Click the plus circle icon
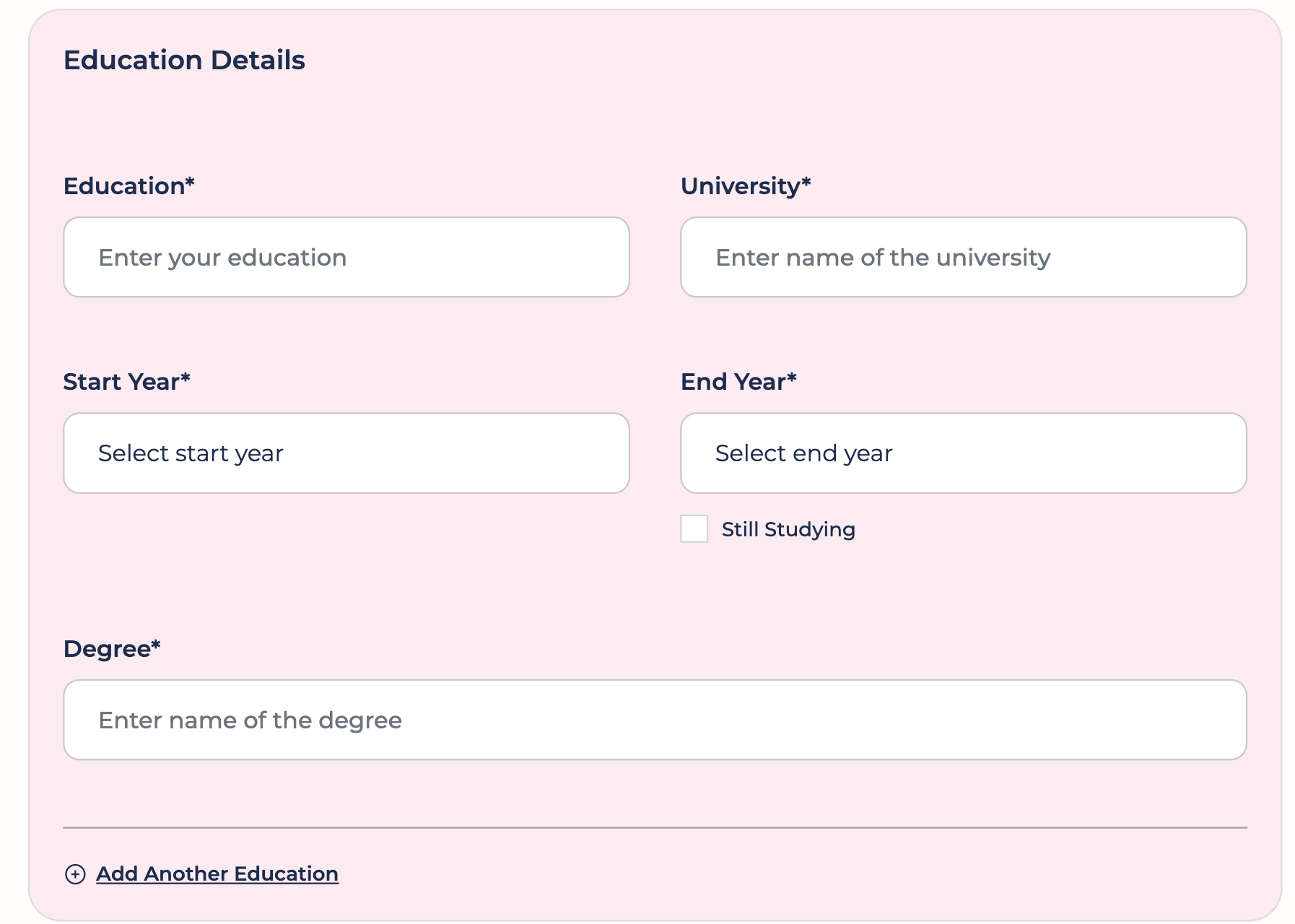This screenshot has height=924, width=1295. click(75, 874)
